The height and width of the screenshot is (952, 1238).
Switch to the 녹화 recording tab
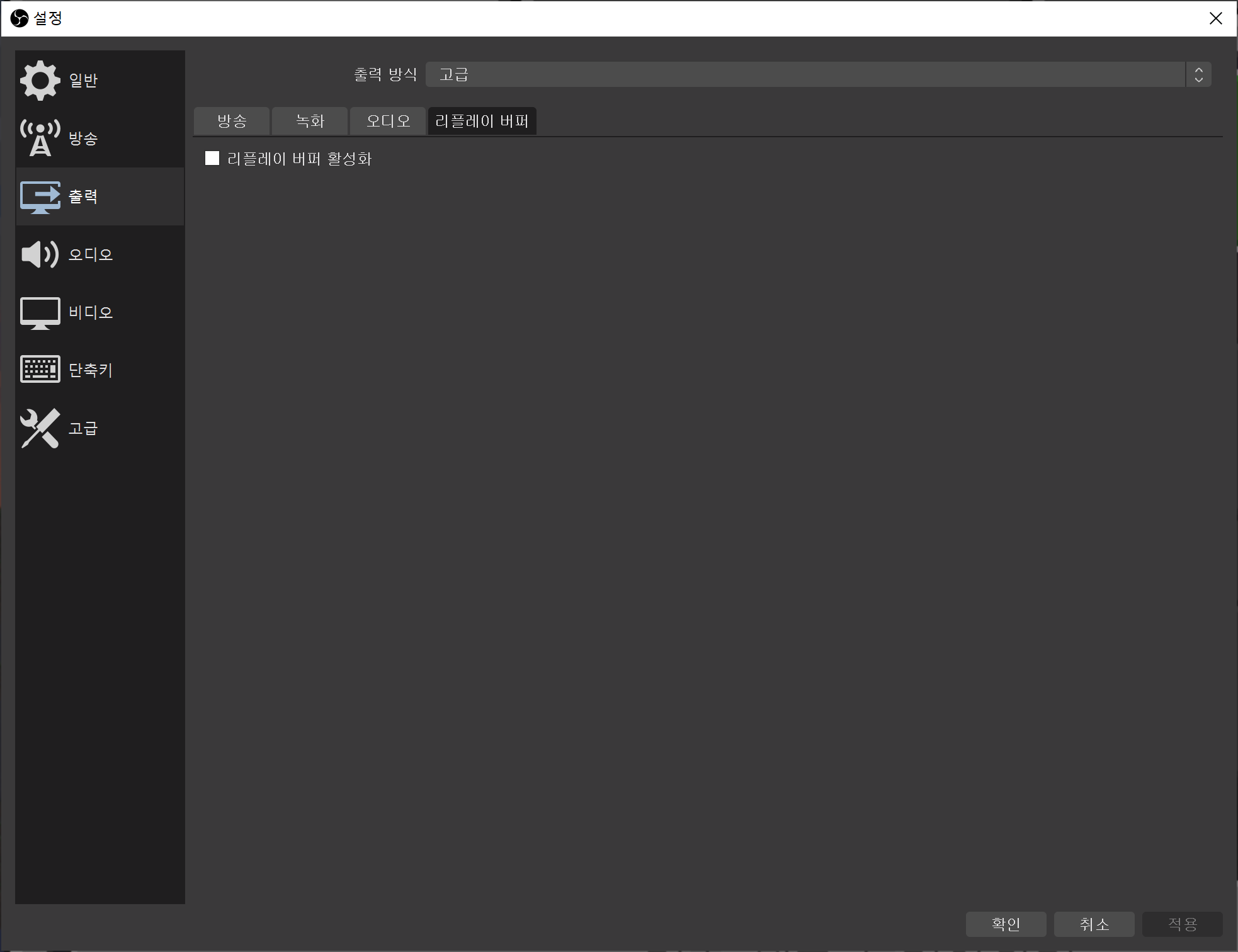(x=310, y=121)
